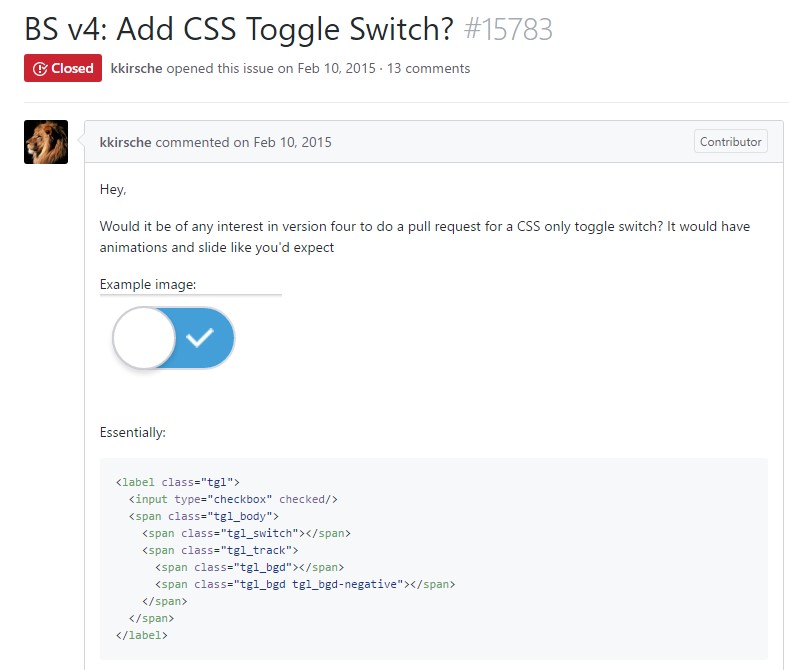Viewport: 789px width, 670px height.
Task: Toggle the white knob of the example switch
Action: click(145, 338)
